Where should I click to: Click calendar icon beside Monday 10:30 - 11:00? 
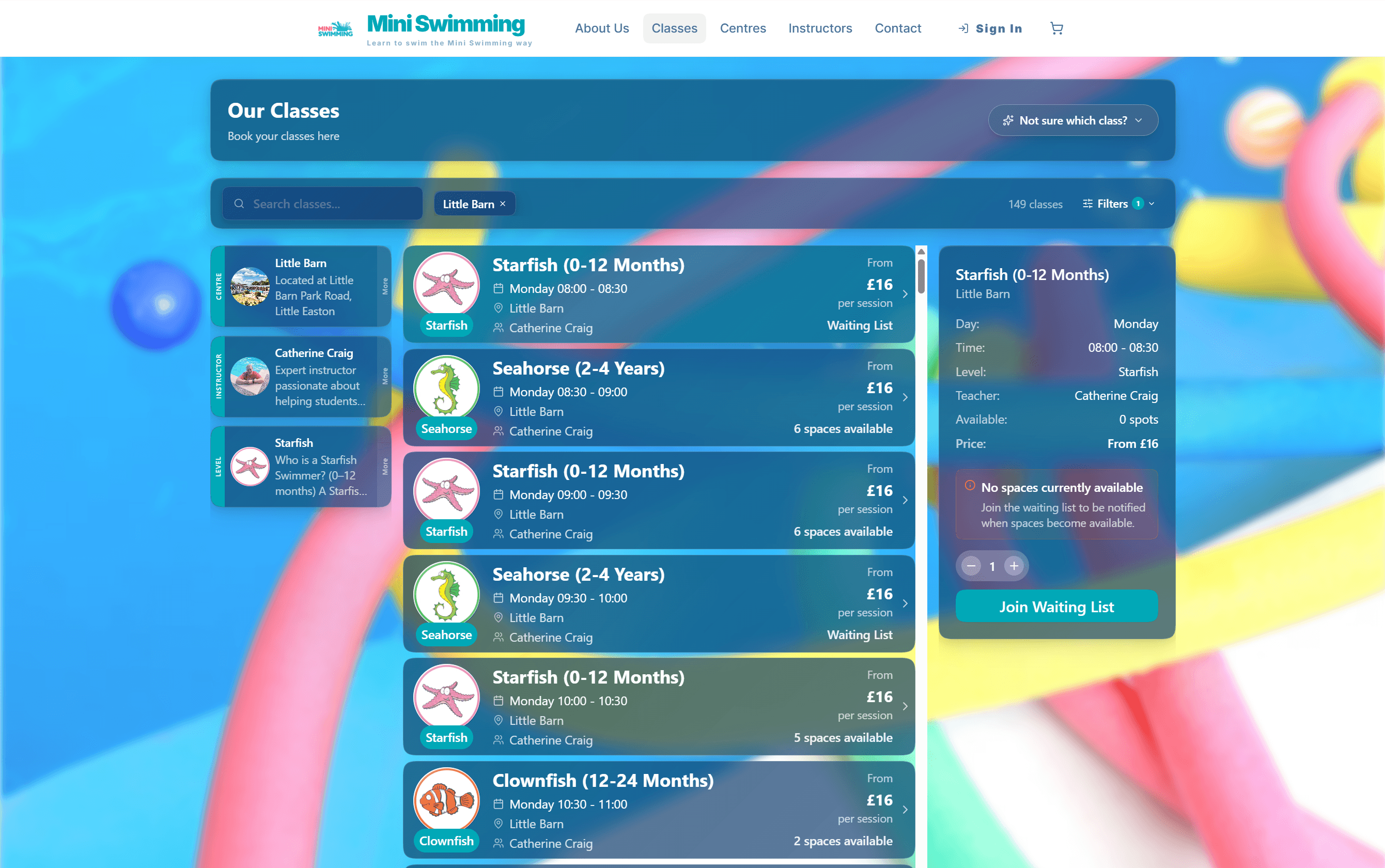pyautogui.click(x=498, y=804)
